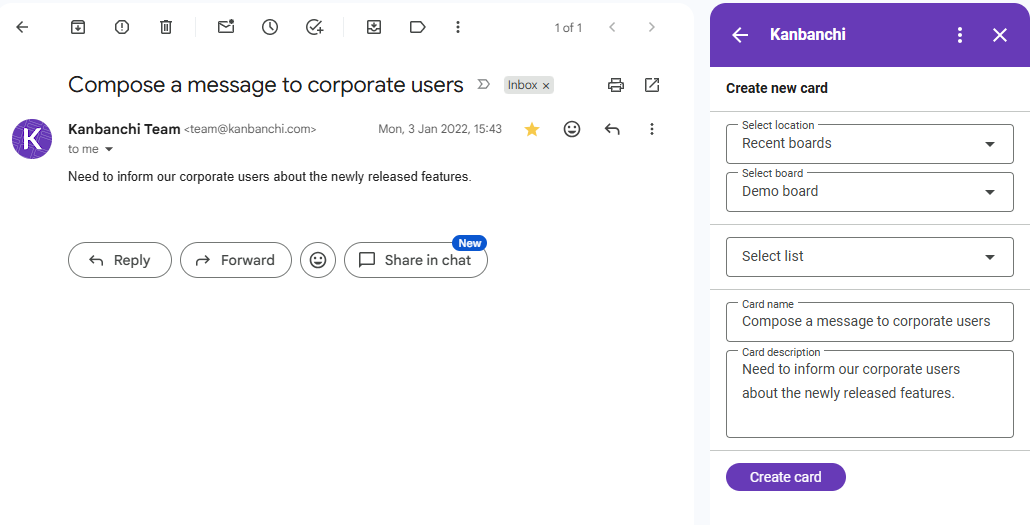
Task: Report this email as spam
Action: (x=122, y=27)
